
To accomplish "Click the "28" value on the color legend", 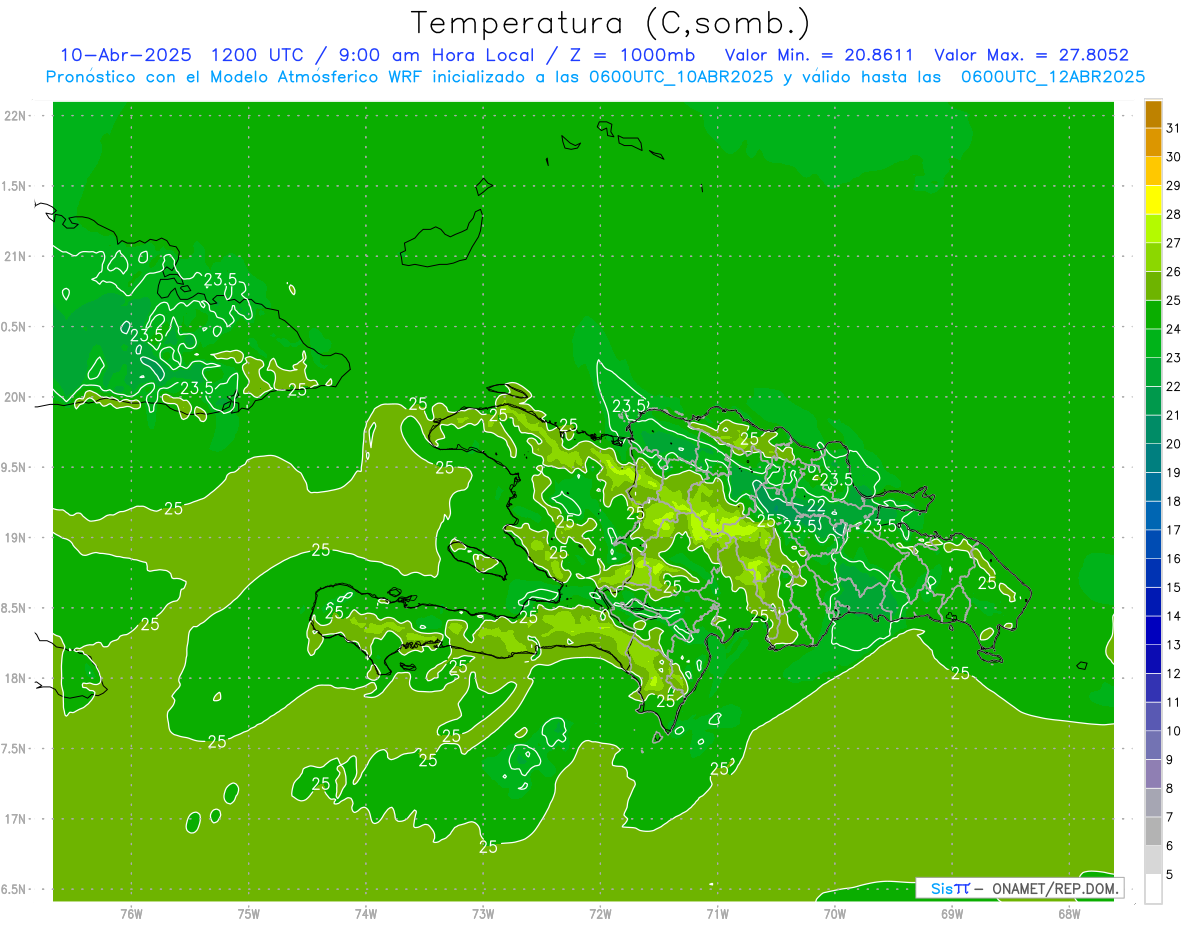I will 1174,214.
